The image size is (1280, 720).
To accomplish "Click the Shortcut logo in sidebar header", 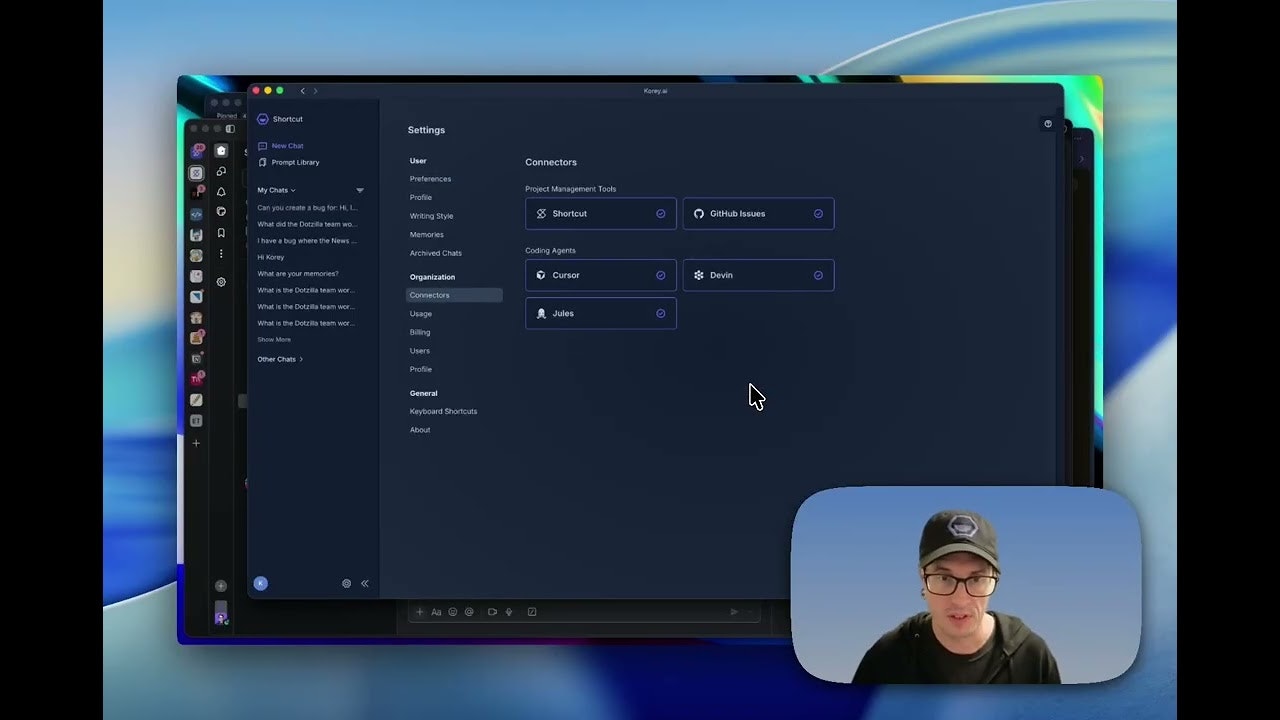I will pos(263,119).
